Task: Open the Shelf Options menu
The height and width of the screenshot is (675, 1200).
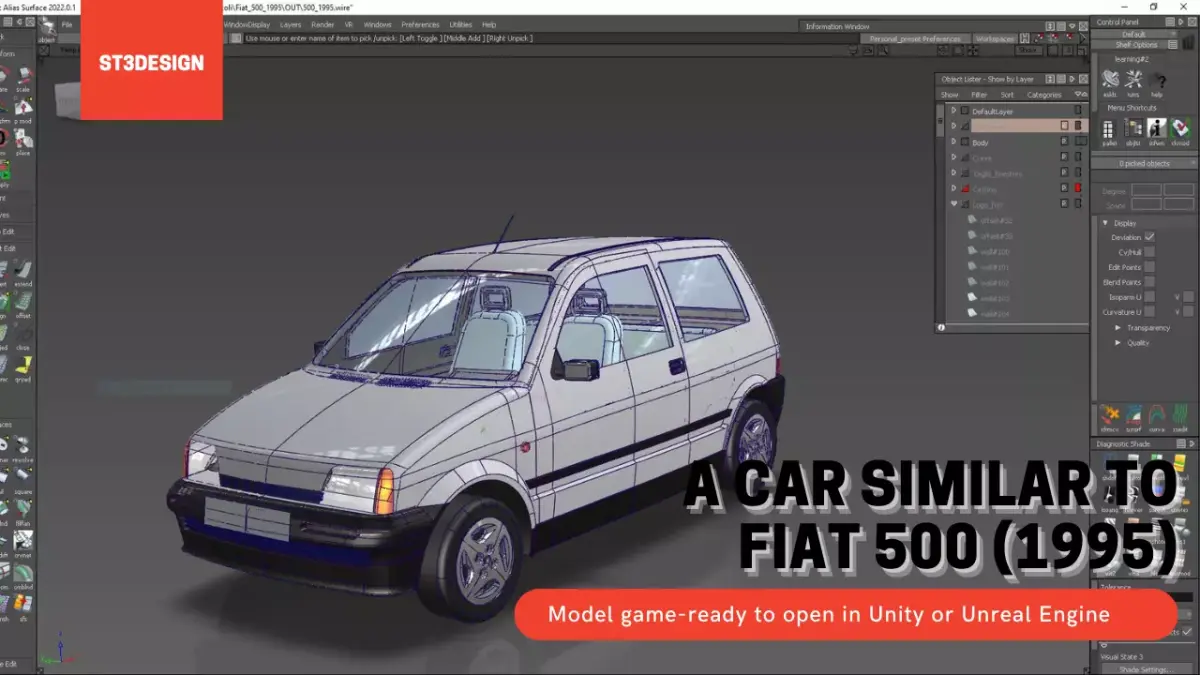Action: (1137, 44)
